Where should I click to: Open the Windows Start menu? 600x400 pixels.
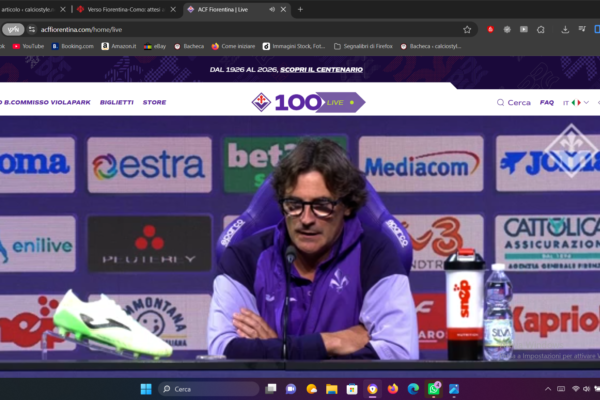coord(146,389)
